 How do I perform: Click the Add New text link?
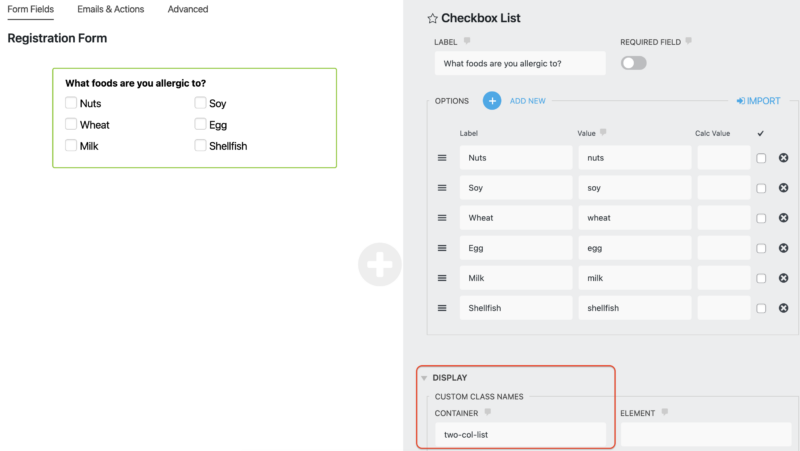(527, 101)
